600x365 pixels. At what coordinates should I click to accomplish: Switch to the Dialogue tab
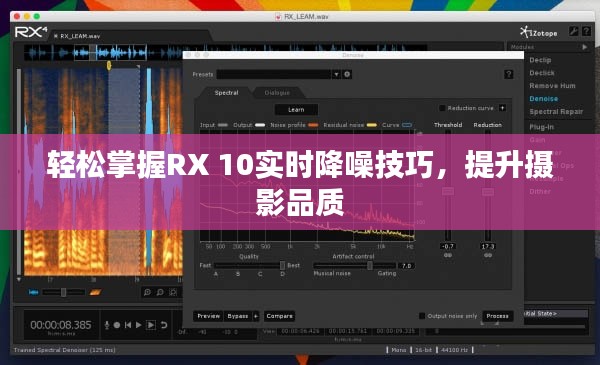click(277, 93)
